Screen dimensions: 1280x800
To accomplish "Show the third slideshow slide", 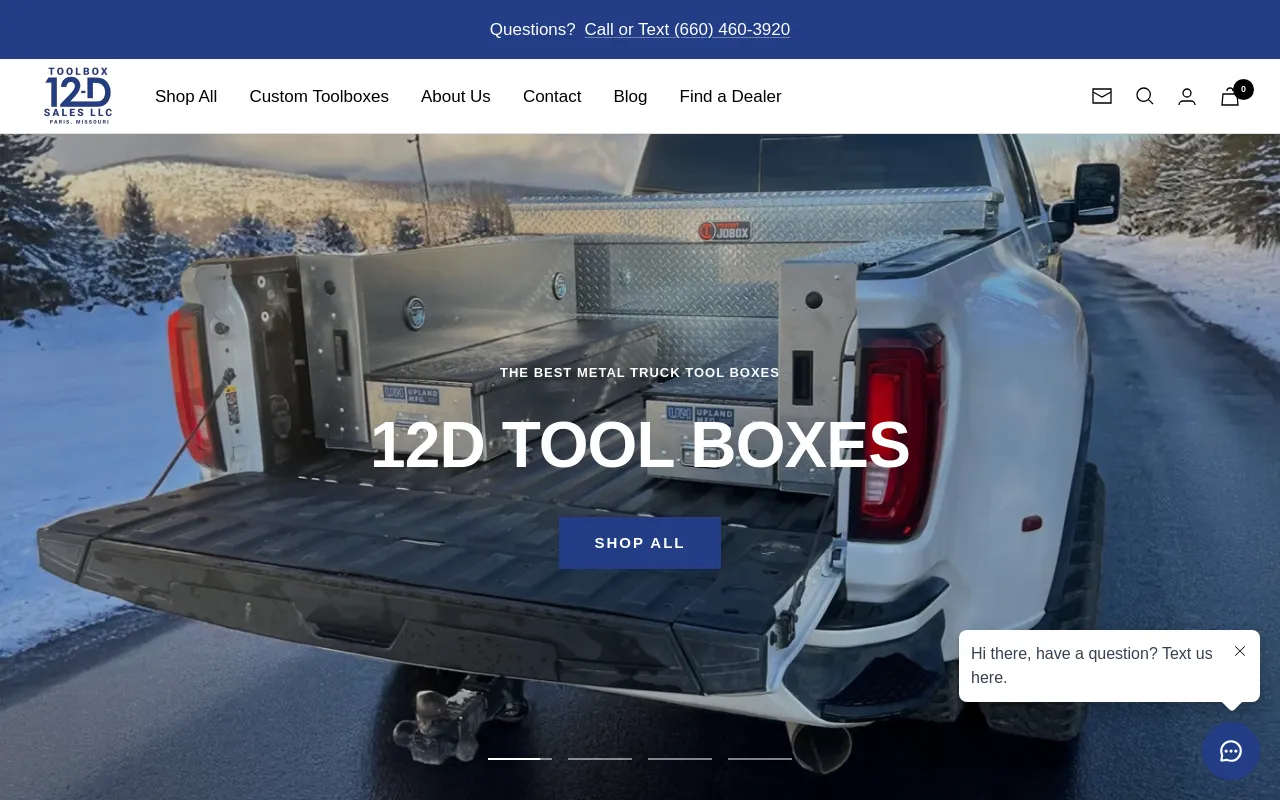I will click(680, 759).
